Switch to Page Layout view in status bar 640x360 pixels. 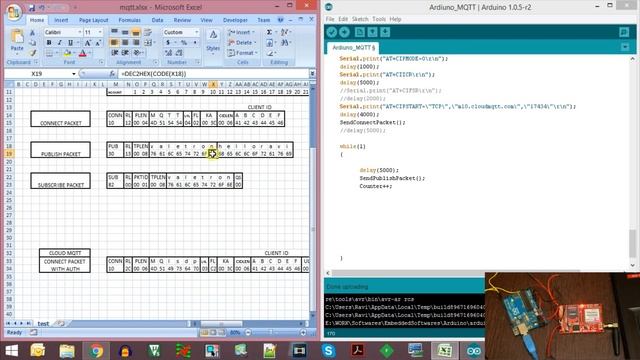[x=213, y=333]
